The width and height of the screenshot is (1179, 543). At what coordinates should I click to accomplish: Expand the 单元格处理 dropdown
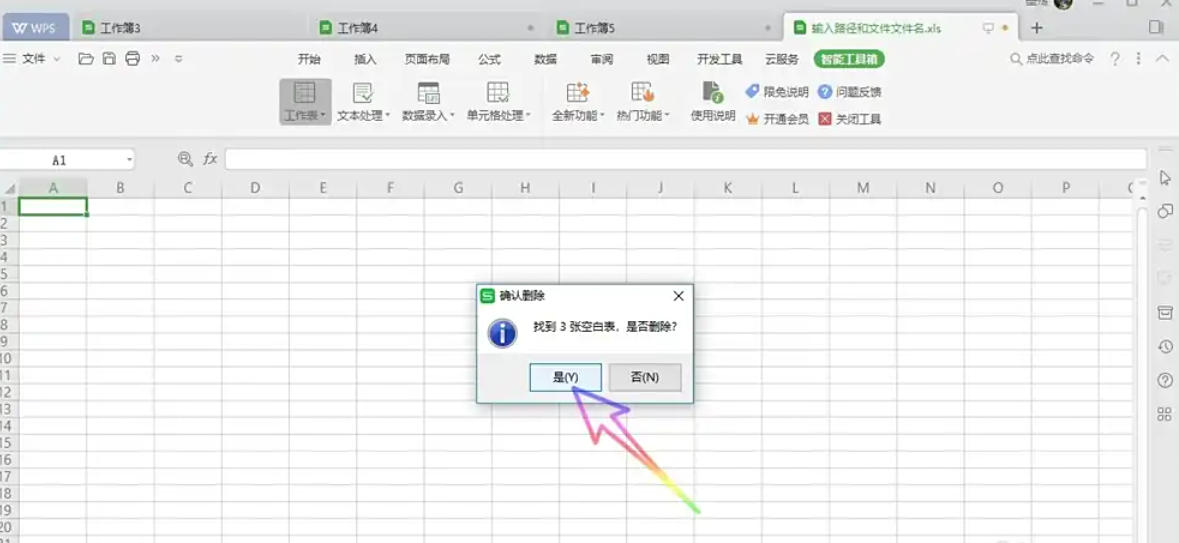click(x=499, y=102)
